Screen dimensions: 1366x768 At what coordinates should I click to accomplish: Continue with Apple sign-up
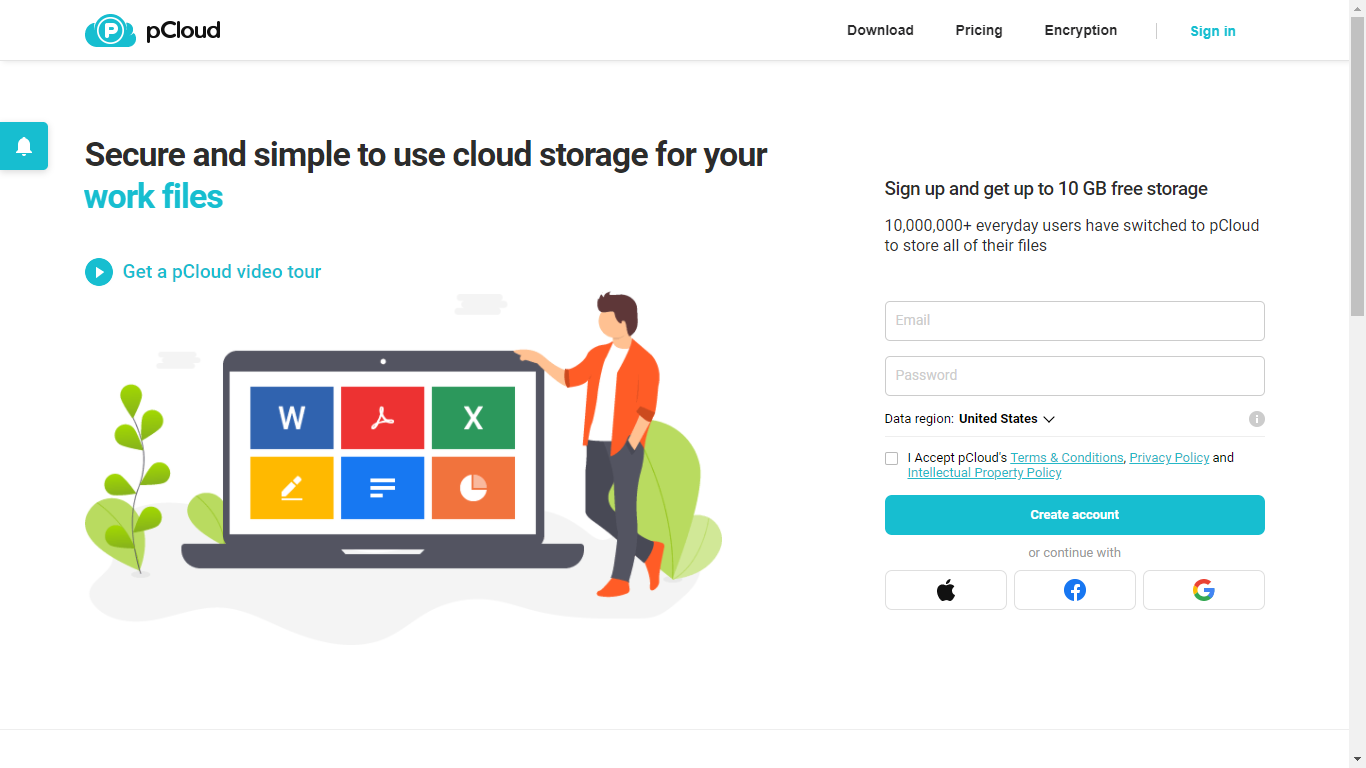pyautogui.click(x=946, y=590)
